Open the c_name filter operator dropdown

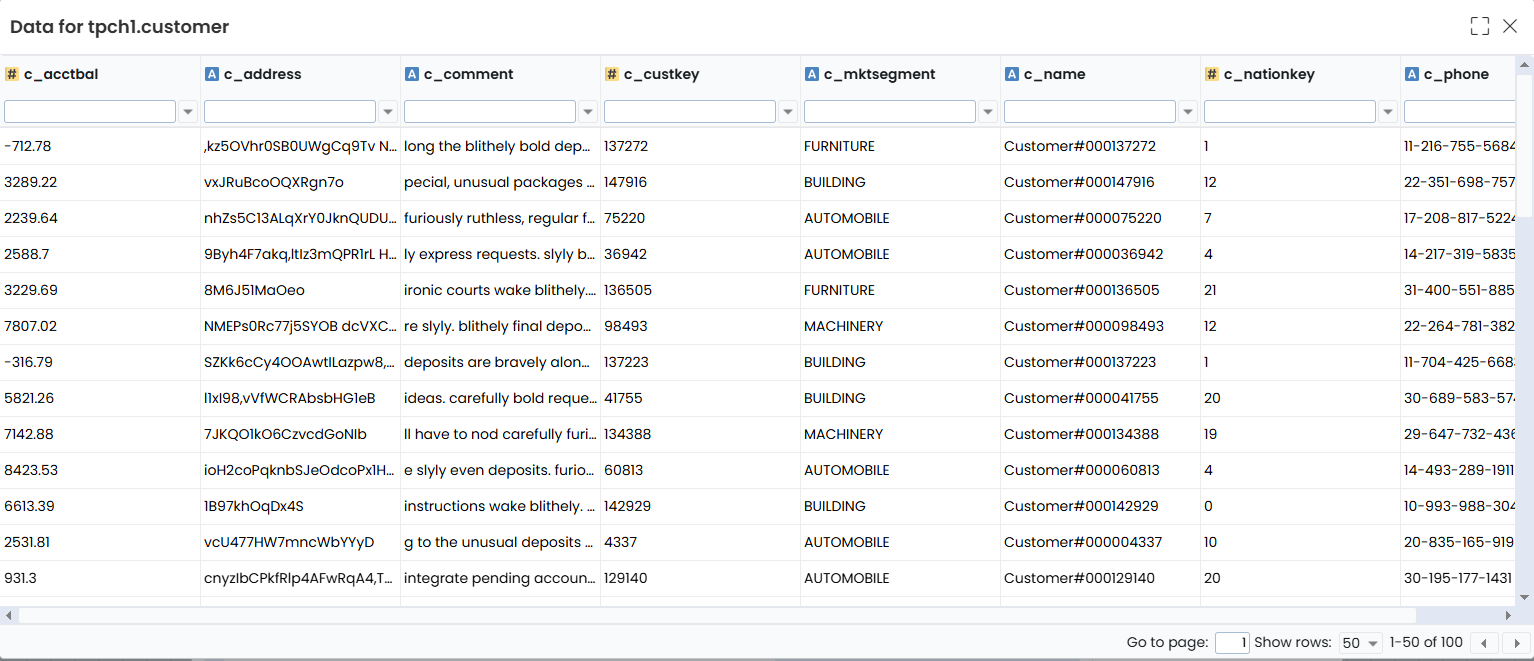click(1188, 112)
